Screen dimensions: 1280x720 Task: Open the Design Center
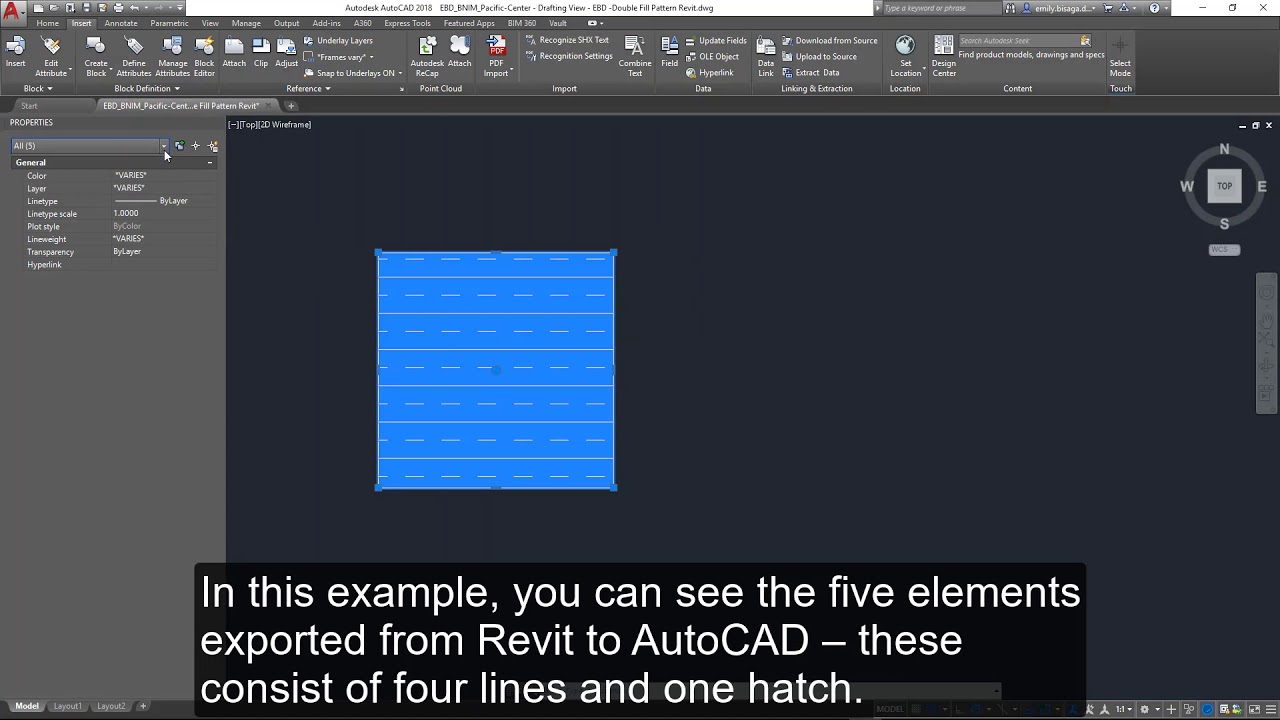coord(943,55)
